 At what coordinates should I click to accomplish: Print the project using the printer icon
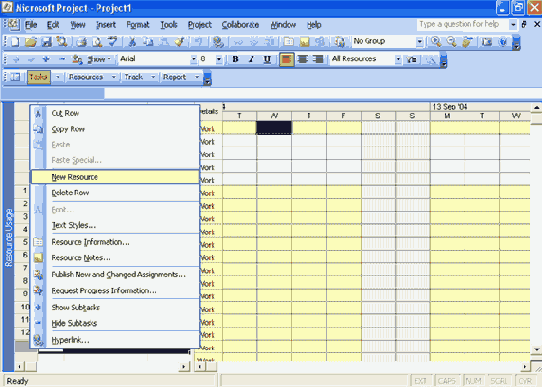82,42
